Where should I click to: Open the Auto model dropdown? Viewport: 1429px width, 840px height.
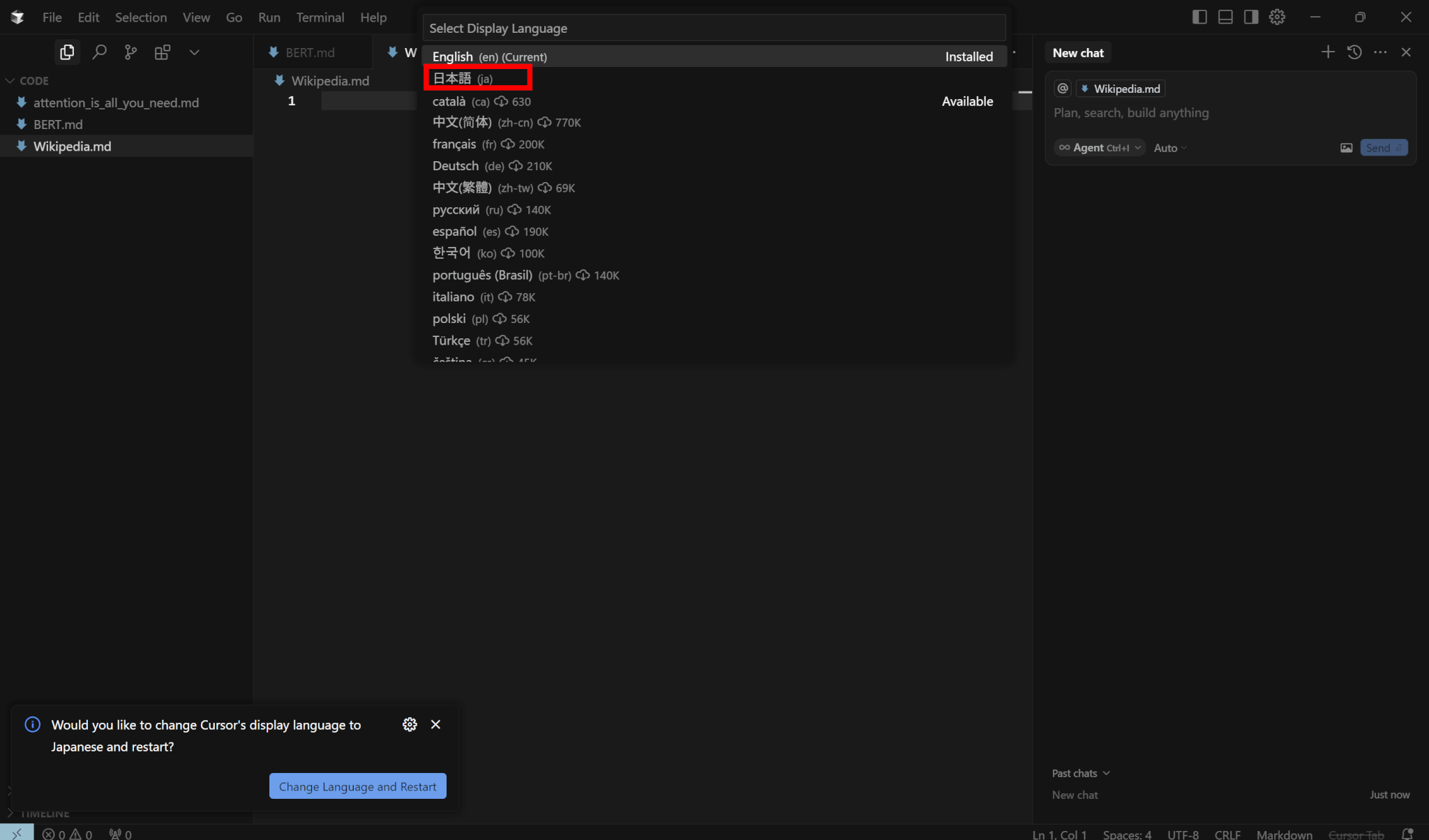click(x=1169, y=148)
